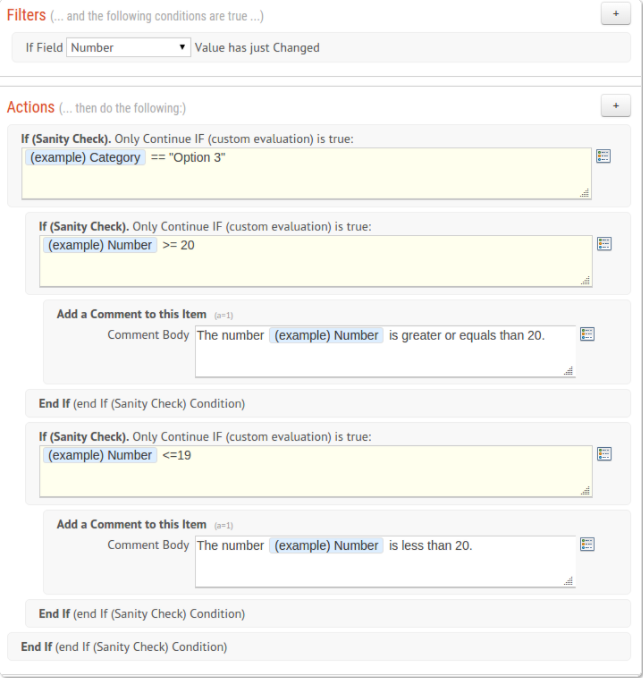Click the greater or equals than 20 comment body
Screen dimensions: 643x678
tap(385, 352)
